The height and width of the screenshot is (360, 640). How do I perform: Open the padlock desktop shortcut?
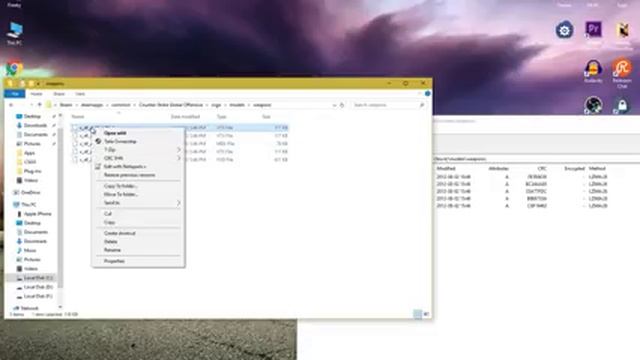pyautogui.click(x=622, y=106)
